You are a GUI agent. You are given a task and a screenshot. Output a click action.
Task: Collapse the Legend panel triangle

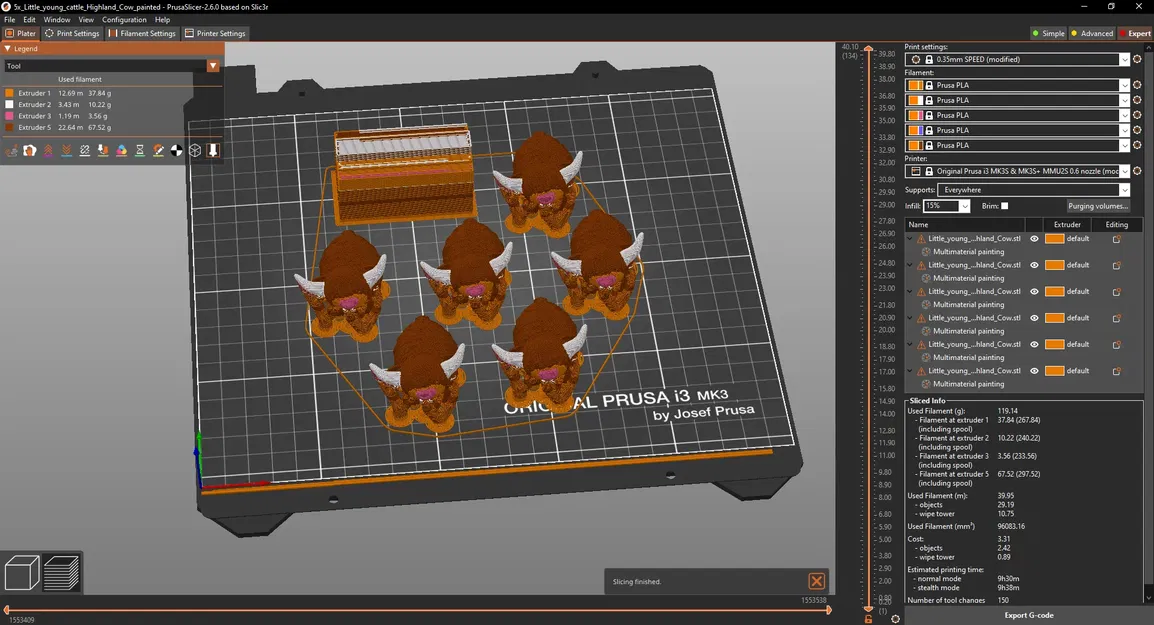7,49
